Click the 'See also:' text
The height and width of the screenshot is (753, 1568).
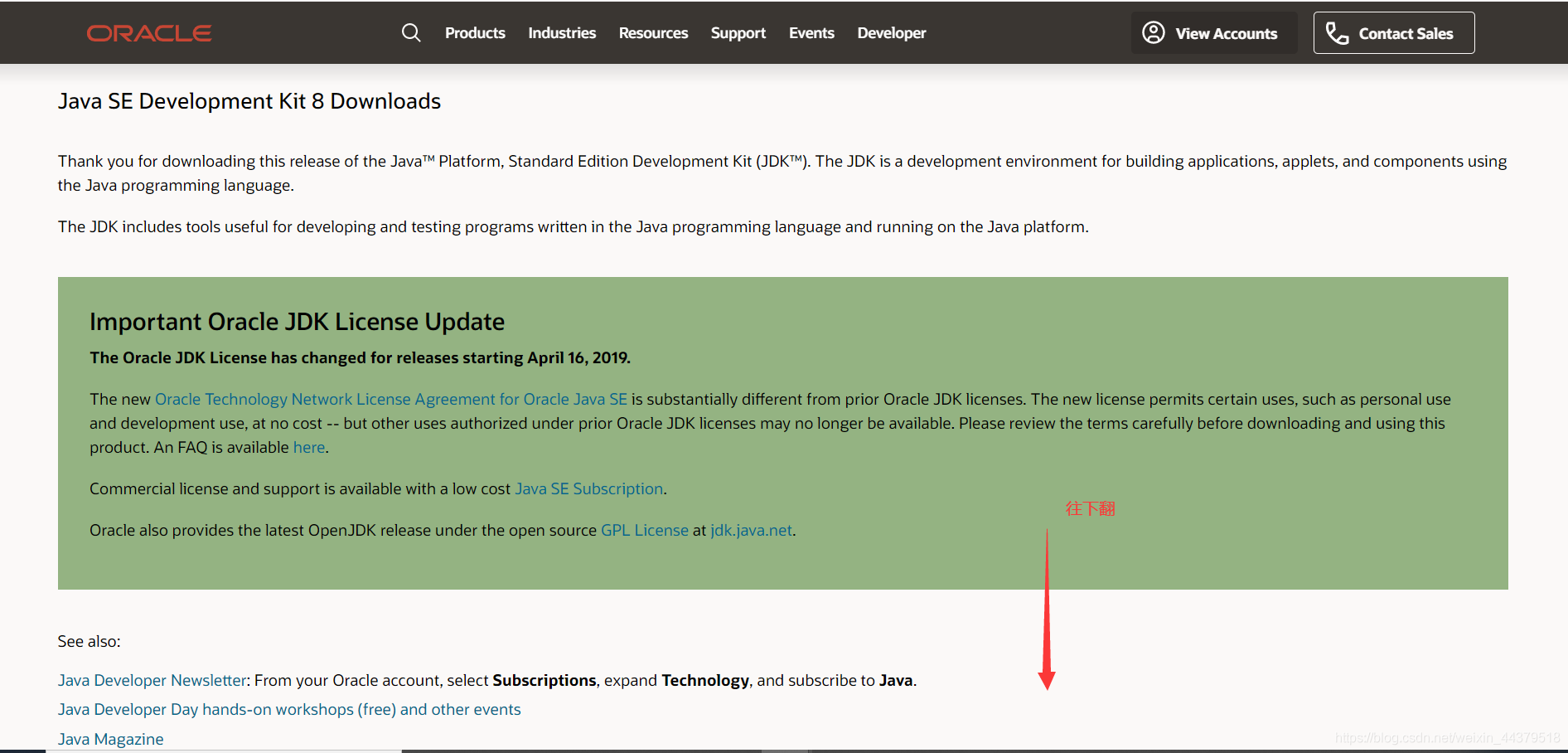pos(90,641)
